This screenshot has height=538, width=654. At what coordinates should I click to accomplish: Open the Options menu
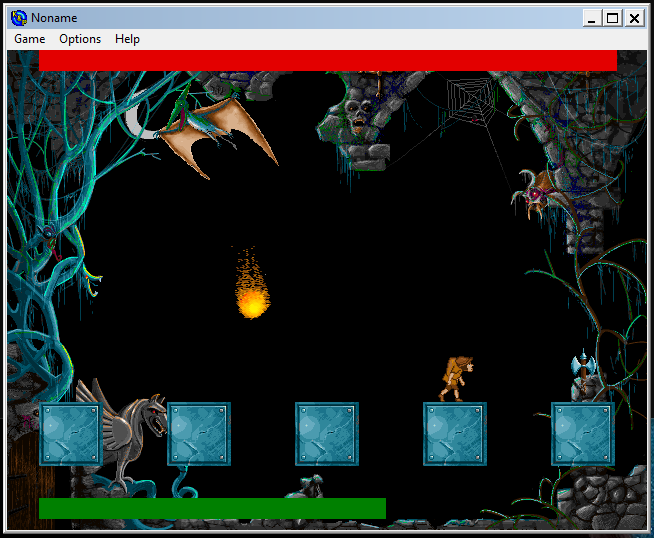(x=80, y=39)
